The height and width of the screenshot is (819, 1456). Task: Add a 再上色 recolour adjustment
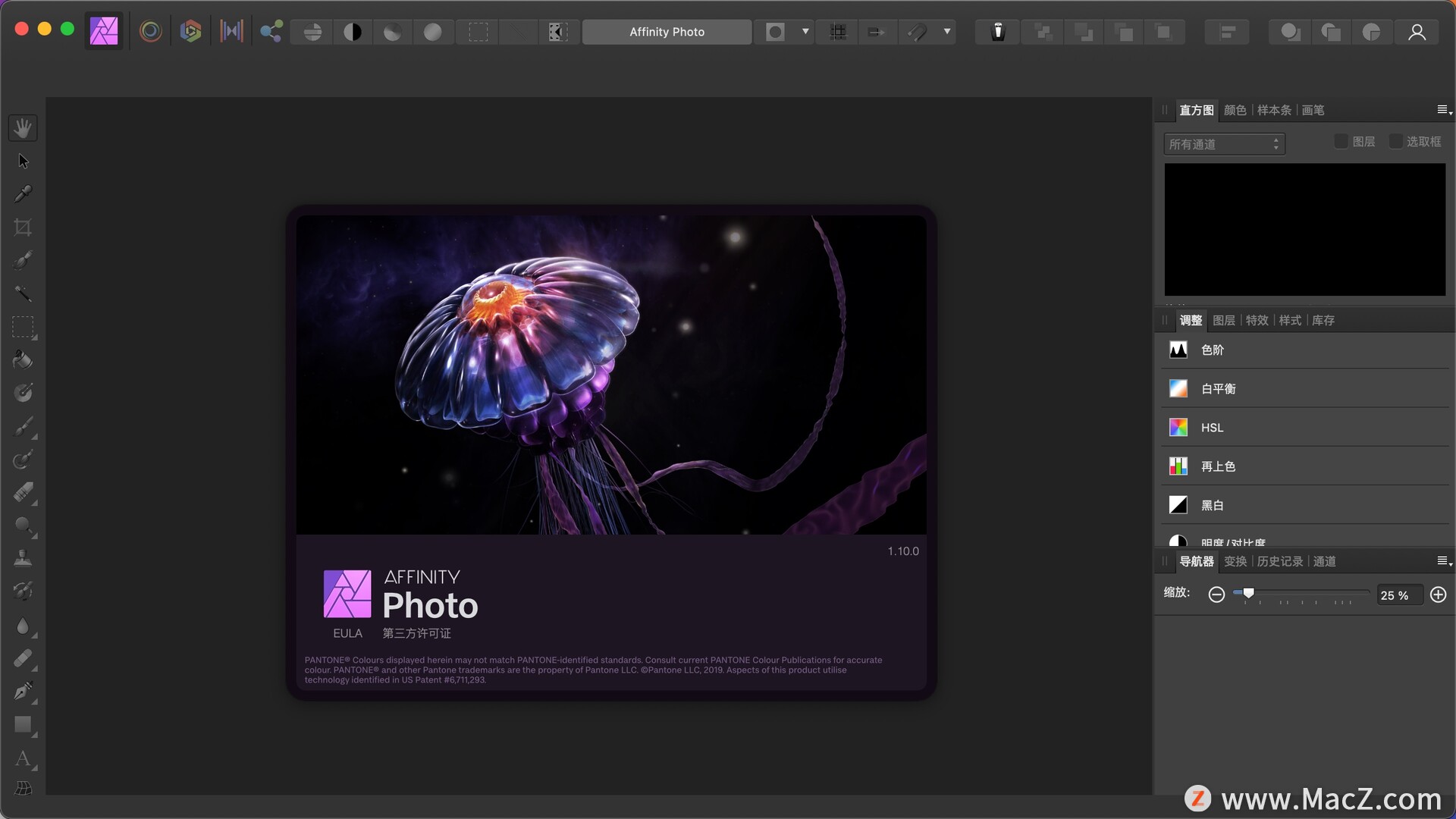(1305, 466)
